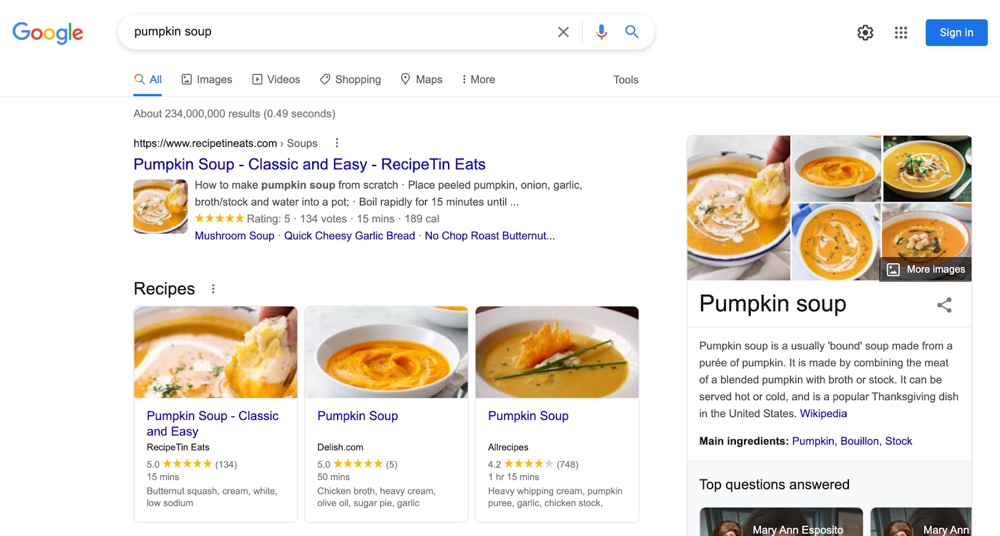
Task: Share the Pumpkin soup knowledge panel
Action: (x=944, y=305)
